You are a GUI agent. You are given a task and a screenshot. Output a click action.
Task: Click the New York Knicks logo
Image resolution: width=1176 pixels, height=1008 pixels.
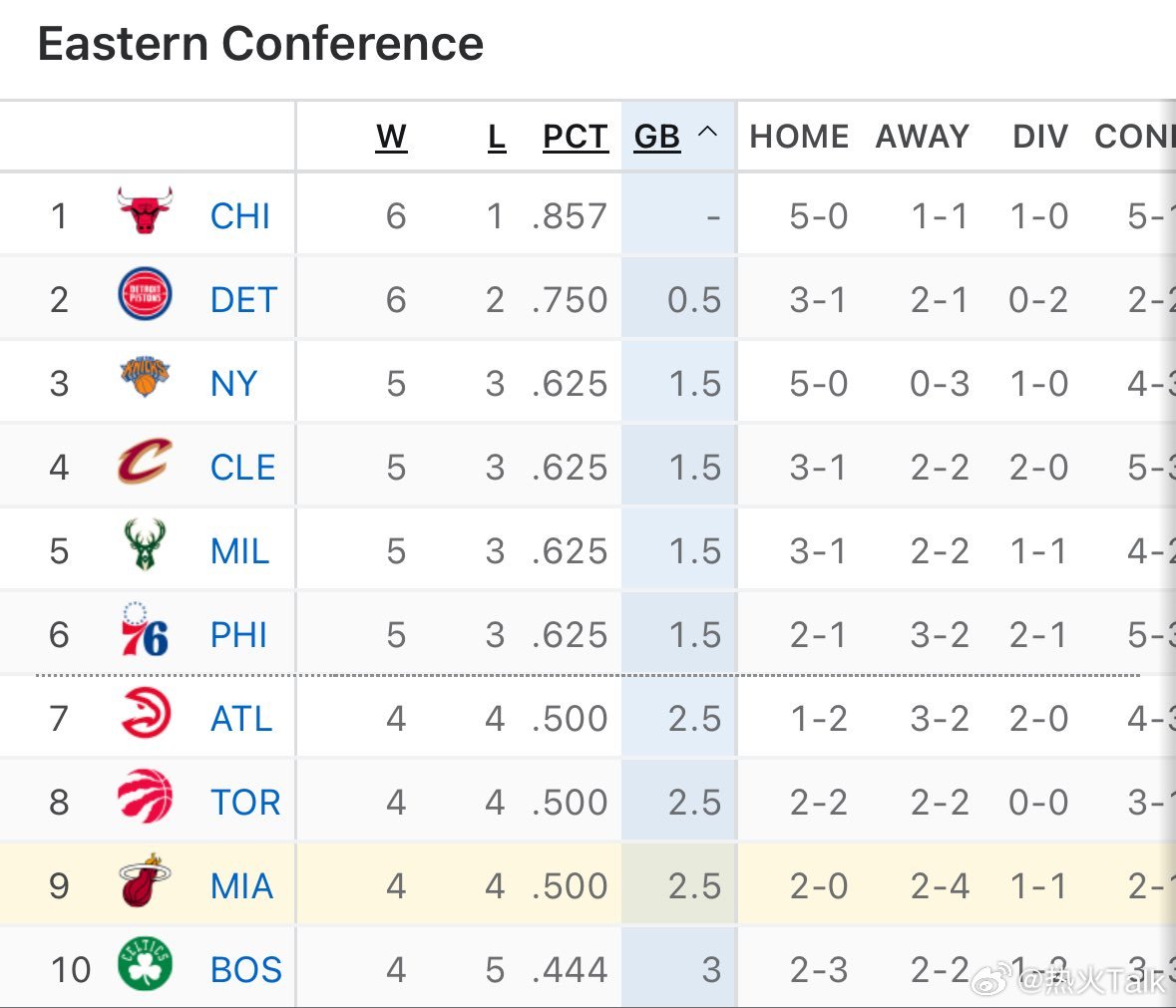[145, 379]
